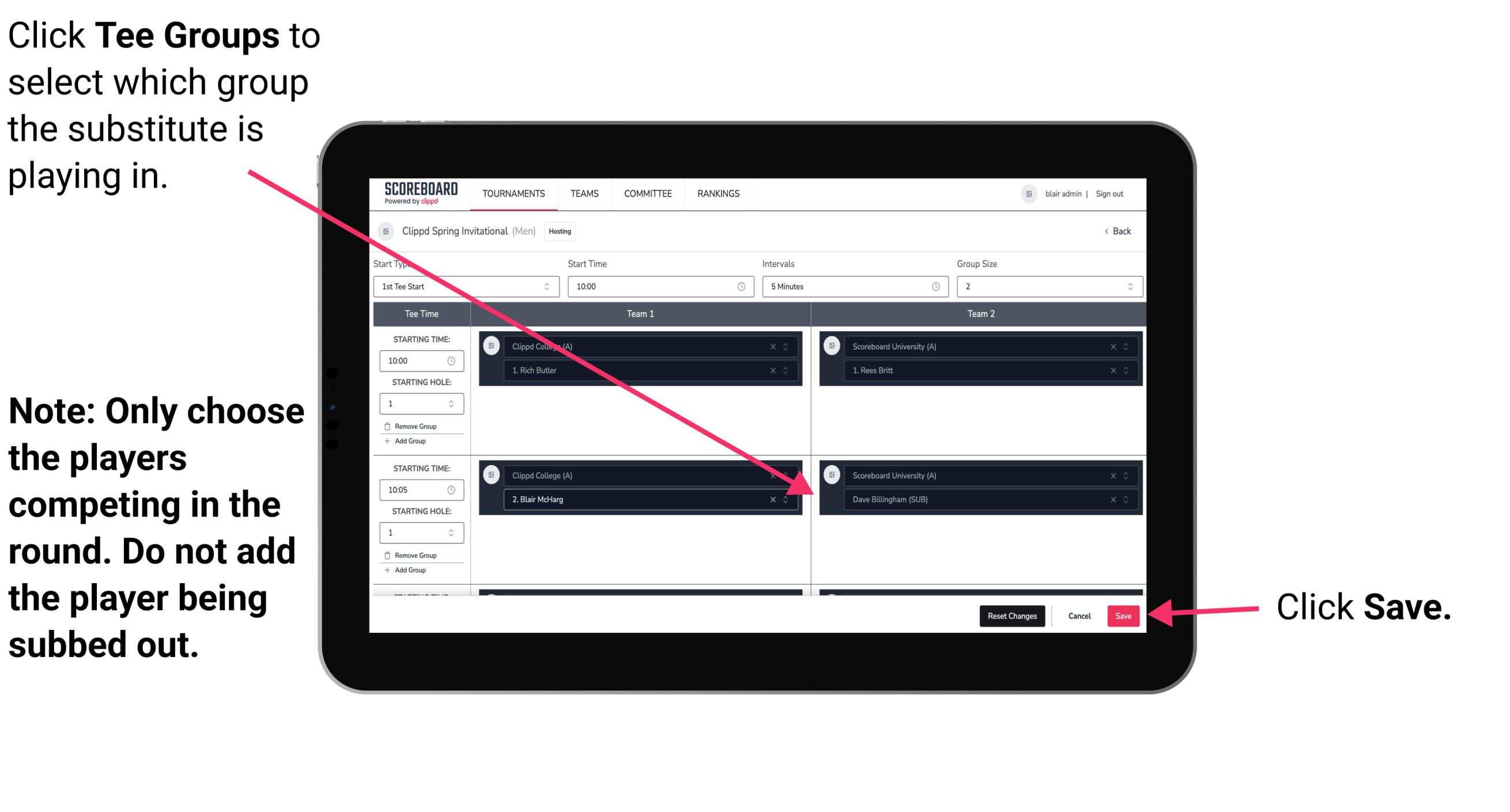1510x812 pixels.
Task: Click the Save button to confirm changes
Action: coord(1123,616)
